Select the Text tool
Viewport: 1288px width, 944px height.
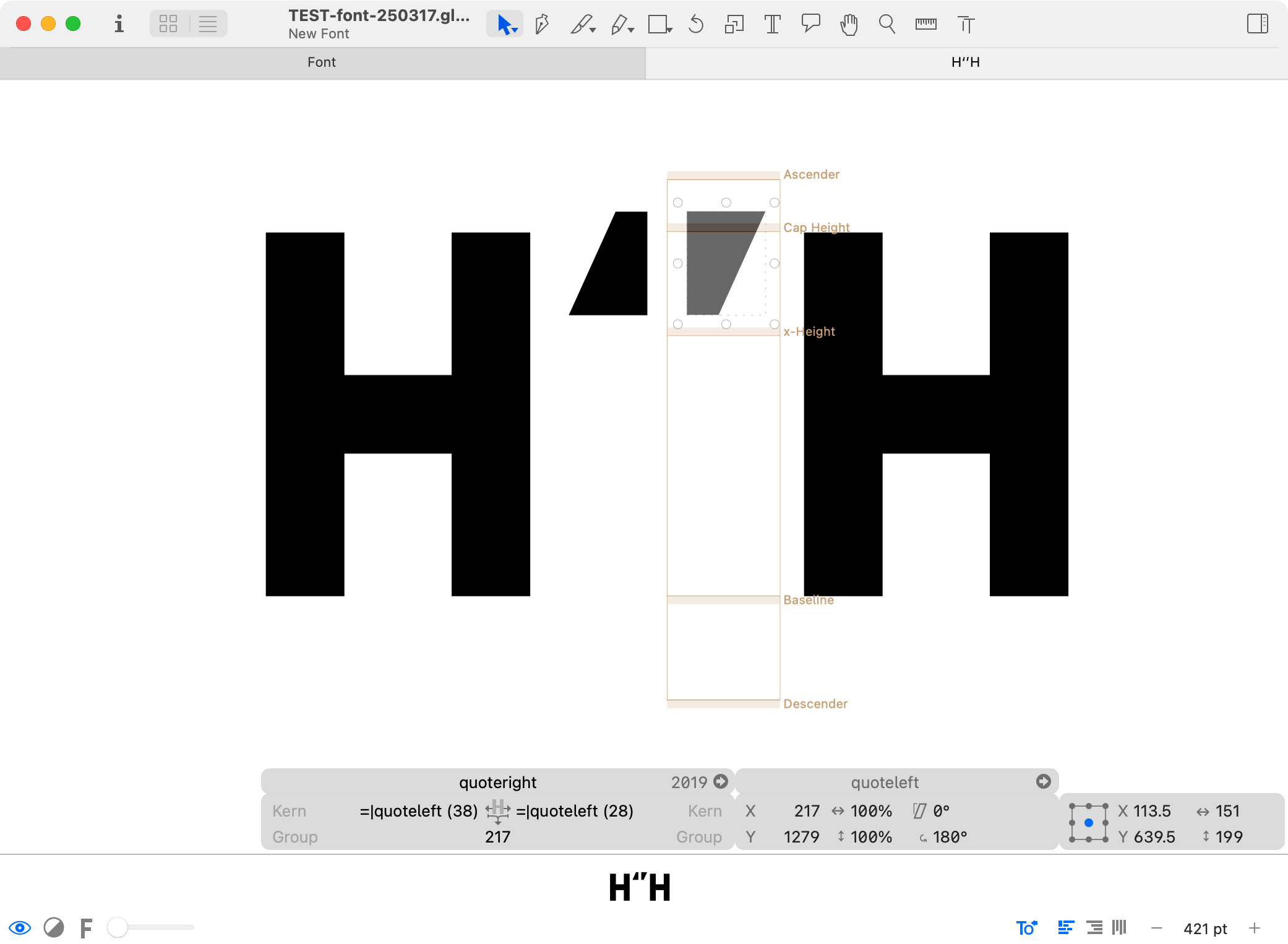pos(772,25)
